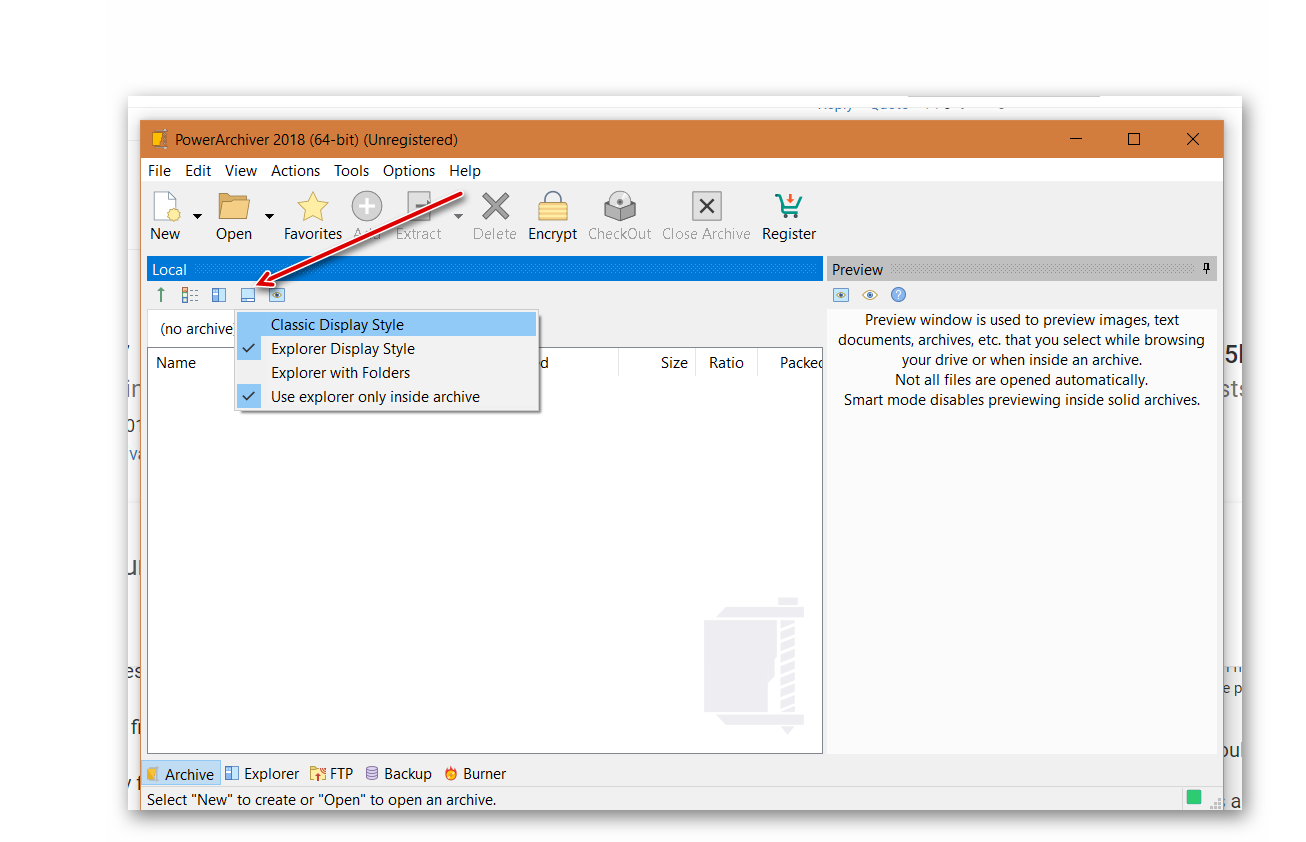Expand the Open button dropdown arrow
Viewport: 1306px width, 842px height.
(269, 216)
